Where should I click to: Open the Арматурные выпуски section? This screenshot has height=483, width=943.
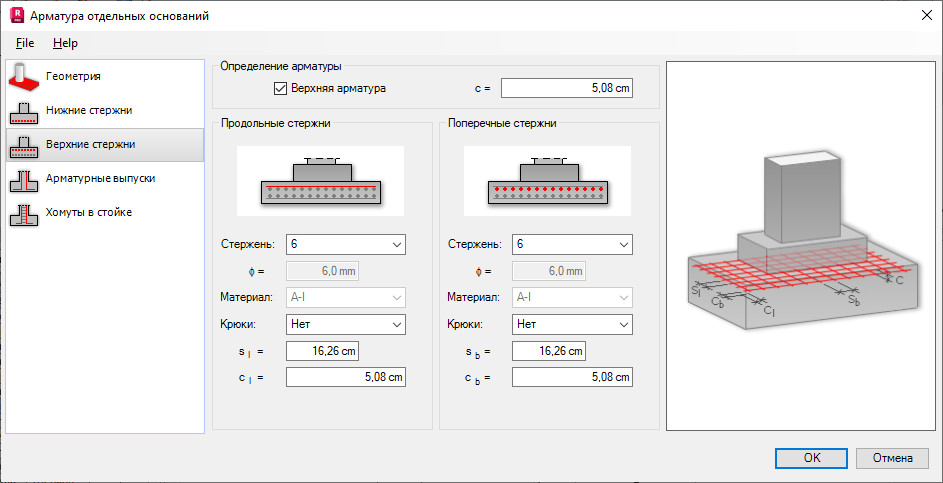[x=105, y=179]
